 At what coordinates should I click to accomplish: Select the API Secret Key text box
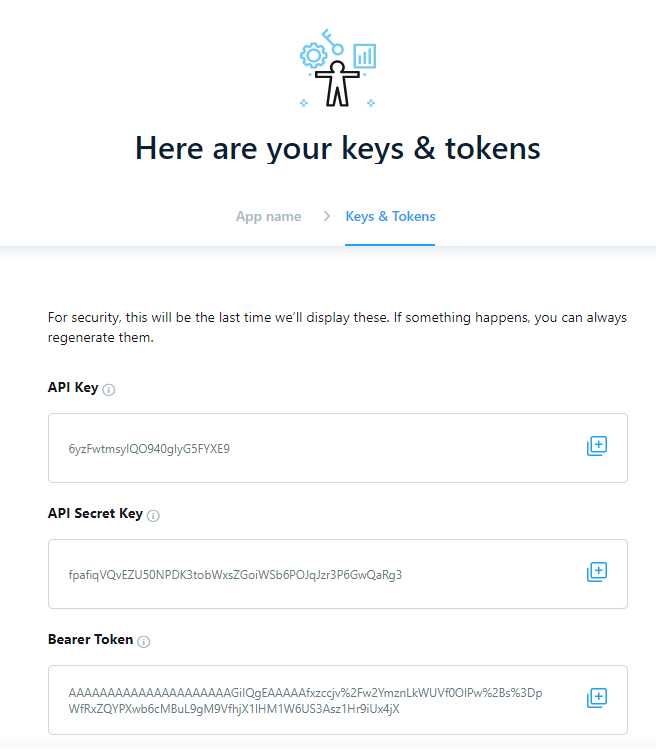pyautogui.click(x=338, y=574)
